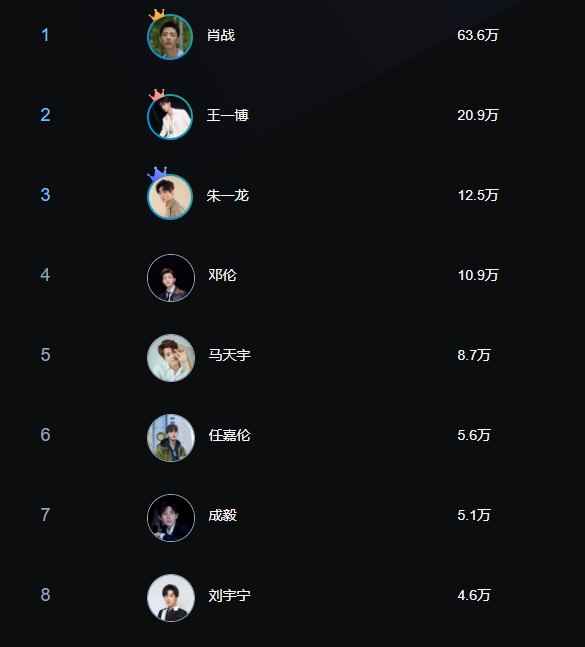
Task: Open the rank 2 avatar with red crown
Action: point(170,117)
